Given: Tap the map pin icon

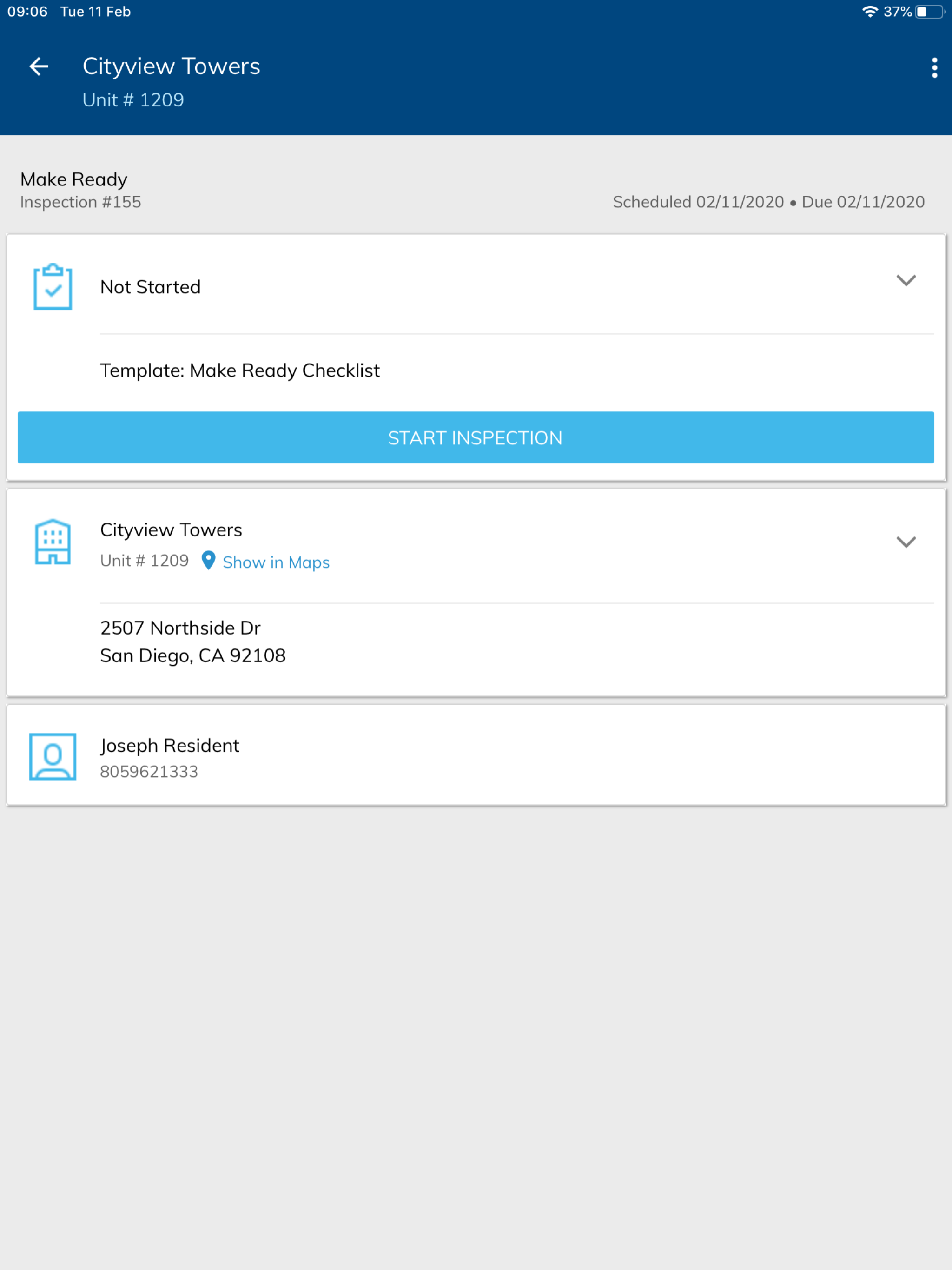Looking at the screenshot, I should (208, 561).
